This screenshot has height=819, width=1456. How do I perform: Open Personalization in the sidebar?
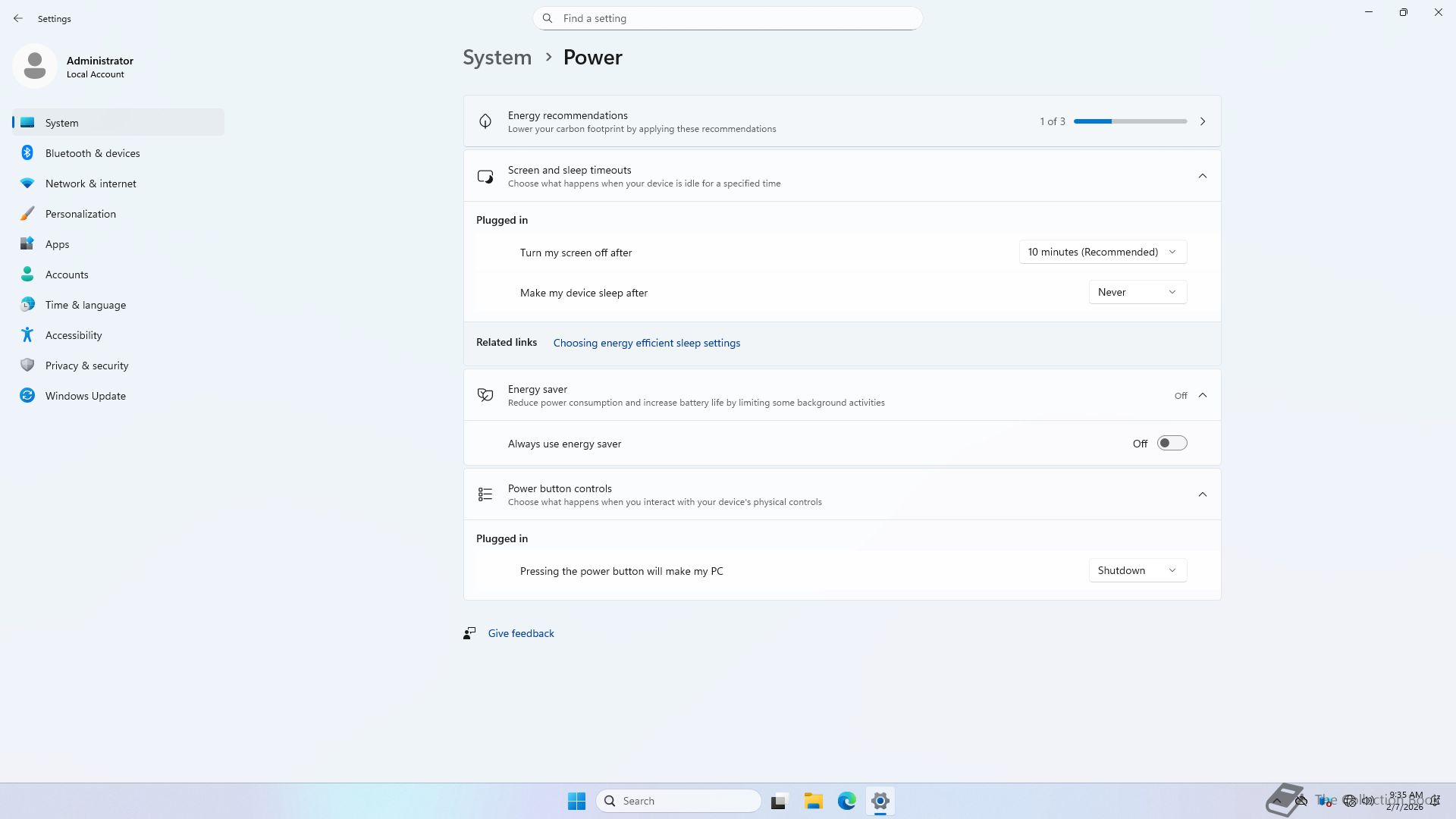tap(80, 214)
